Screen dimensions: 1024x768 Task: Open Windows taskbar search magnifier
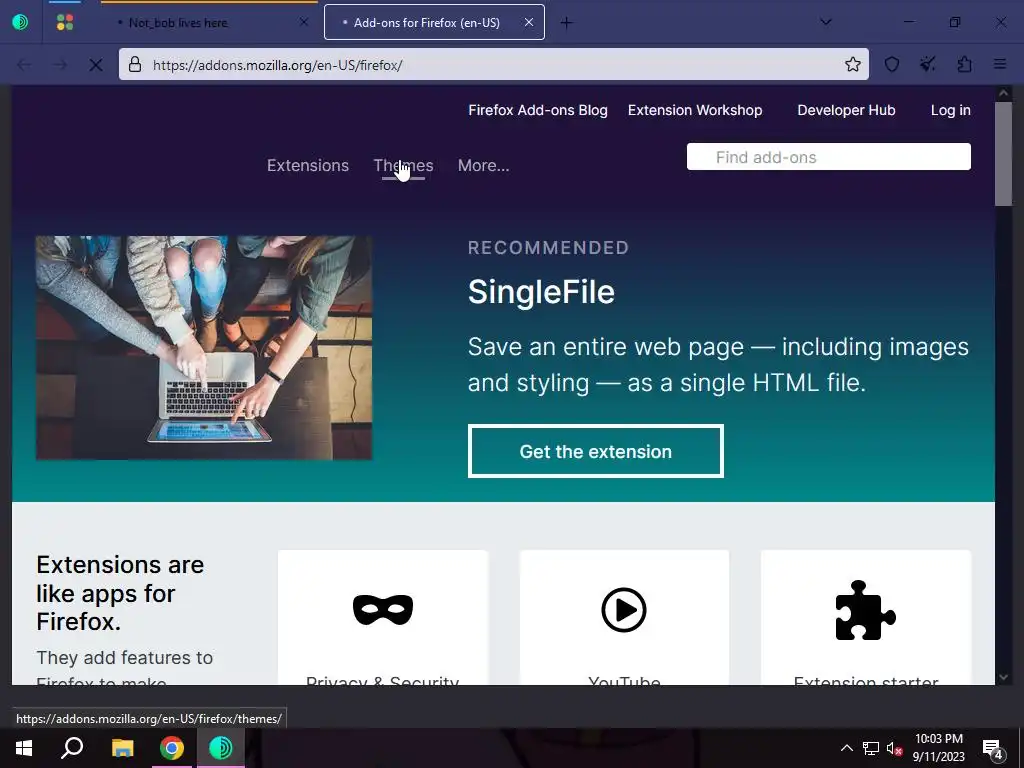tap(72, 748)
